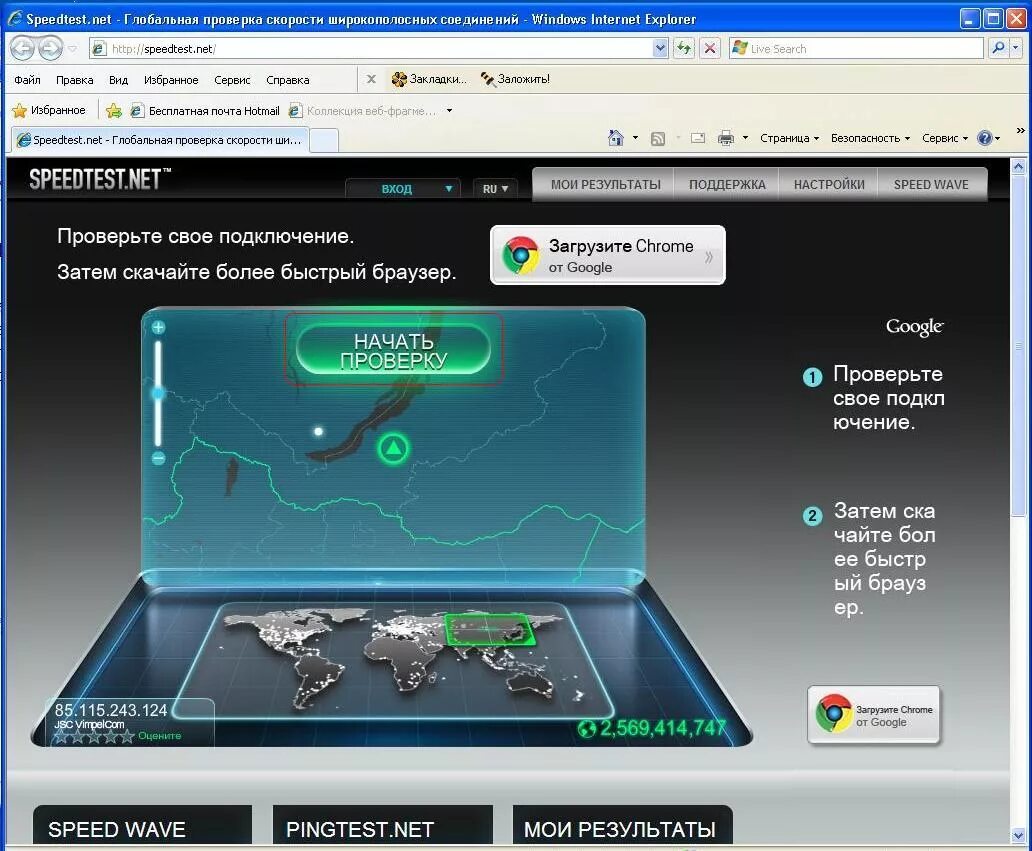The width and height of the screenshot is (1032, 851).
Task: Click the Закладки toolbar button
Action: (428, 79)
